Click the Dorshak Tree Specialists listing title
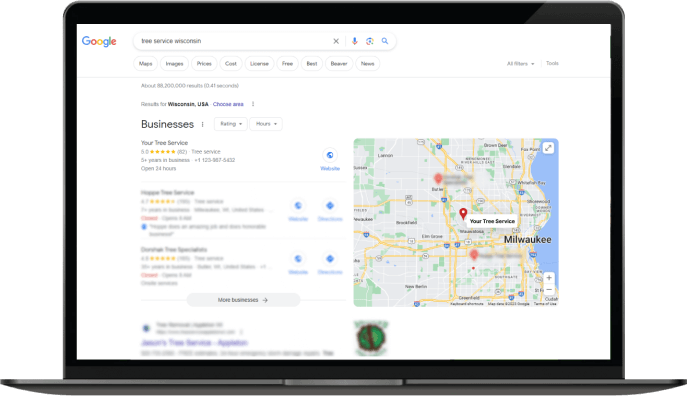The height and width of the screenshot is (399, 687). coord(174,250)
